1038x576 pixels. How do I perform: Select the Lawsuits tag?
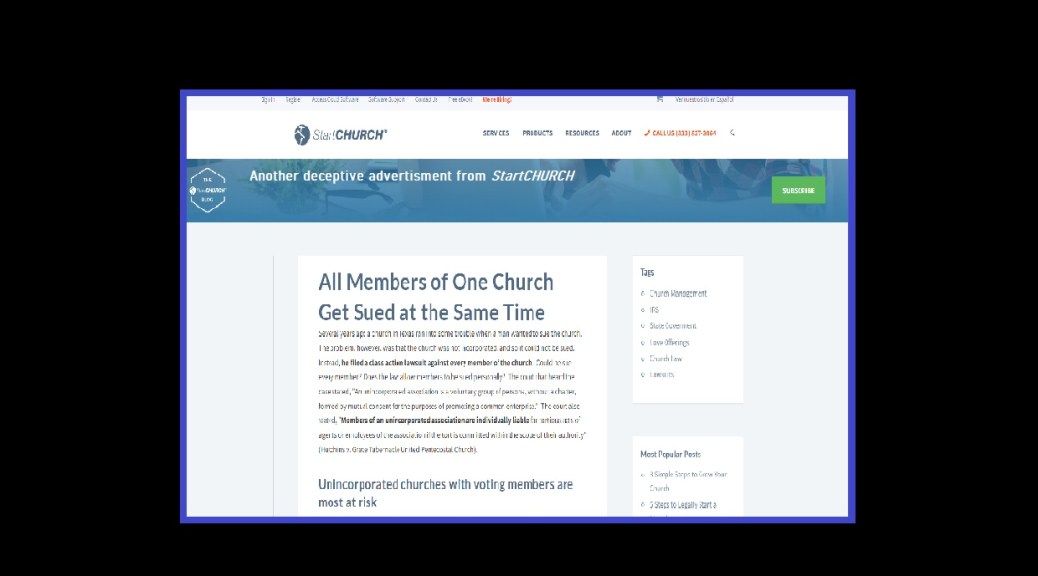(661, 374)
